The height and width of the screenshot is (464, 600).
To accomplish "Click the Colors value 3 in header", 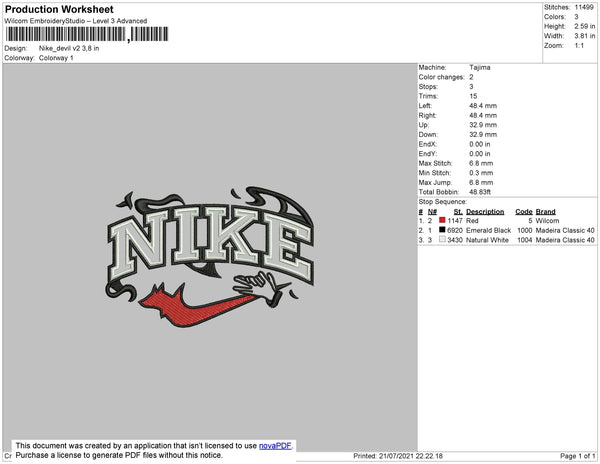I will pos(576,17).
